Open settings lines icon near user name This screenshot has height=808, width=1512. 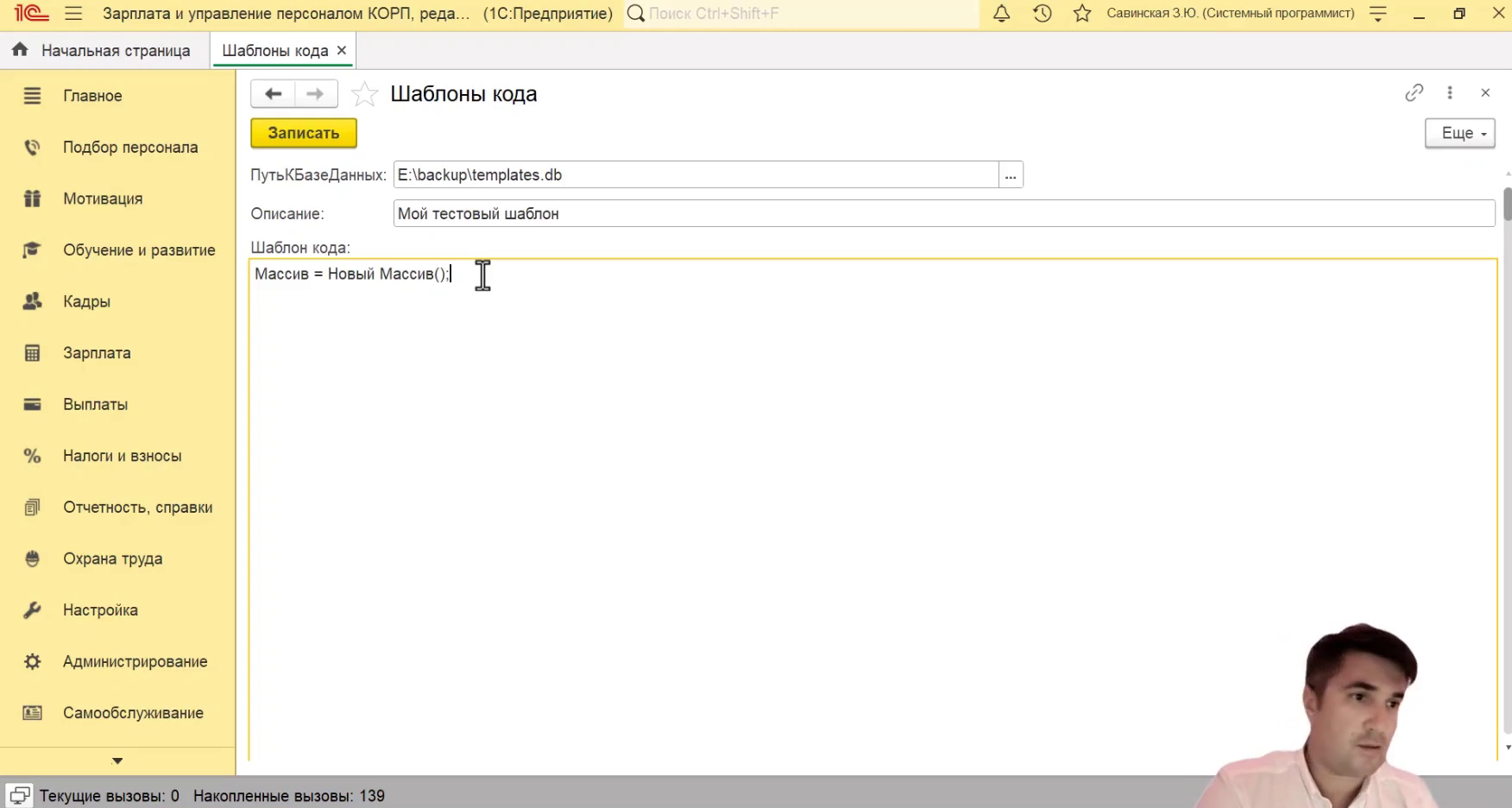click(1378, 14)
